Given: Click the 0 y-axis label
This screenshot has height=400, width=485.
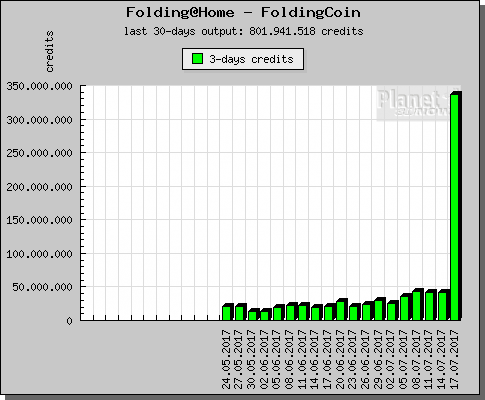Looking at the screenshot, I should point(69,321).
